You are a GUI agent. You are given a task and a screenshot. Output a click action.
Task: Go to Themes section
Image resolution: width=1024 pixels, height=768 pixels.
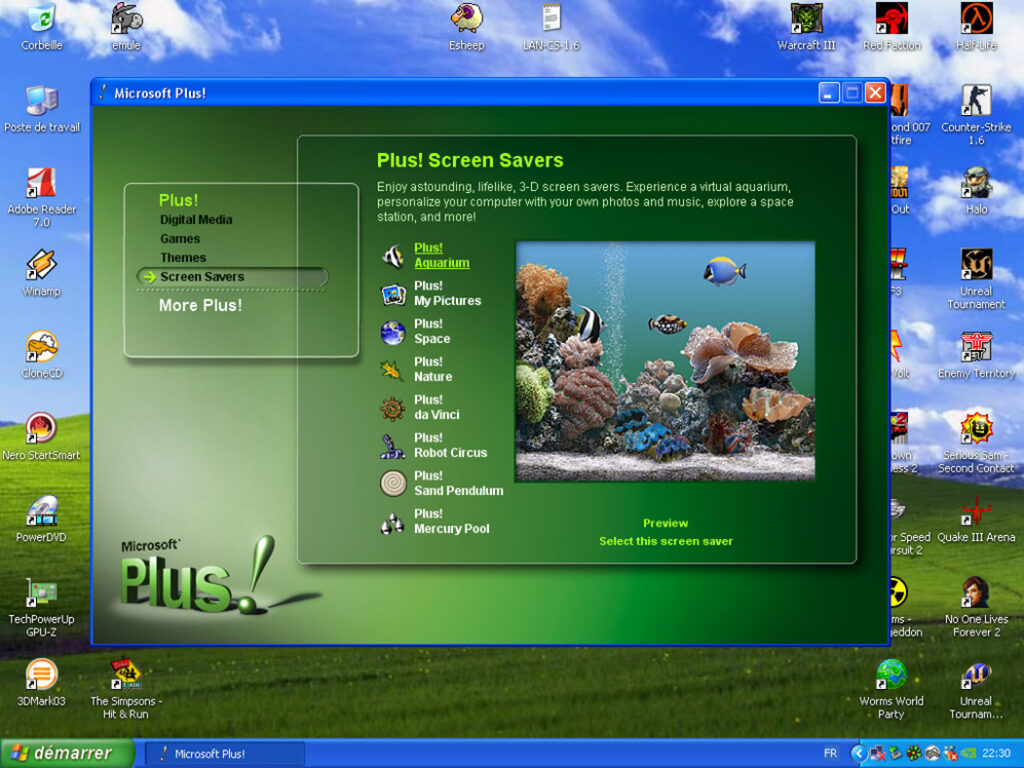pos(183,258)
